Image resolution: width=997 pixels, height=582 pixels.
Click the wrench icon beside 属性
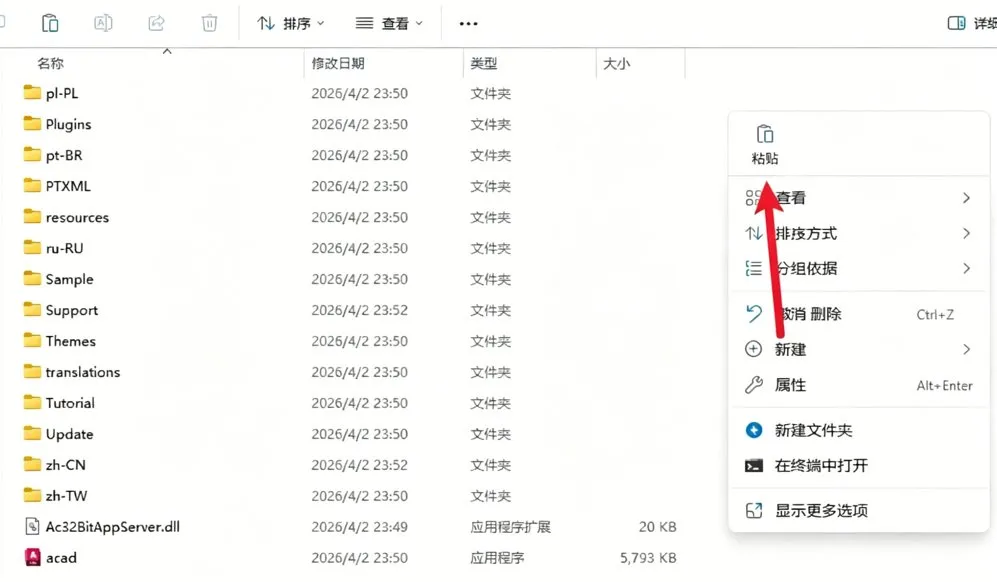pos(753,385)
